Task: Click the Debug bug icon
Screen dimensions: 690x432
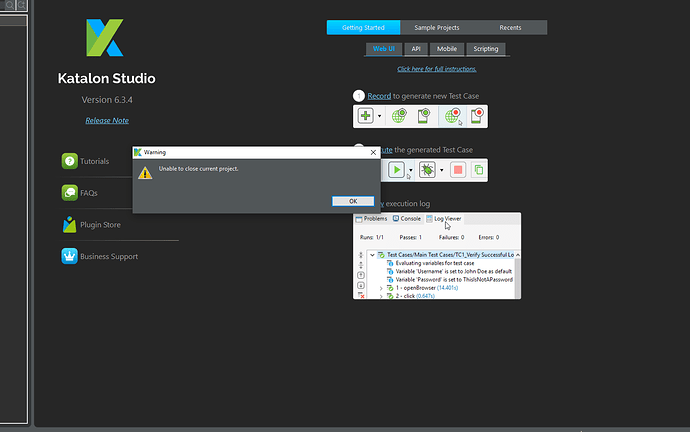Action: click(427, 170)
